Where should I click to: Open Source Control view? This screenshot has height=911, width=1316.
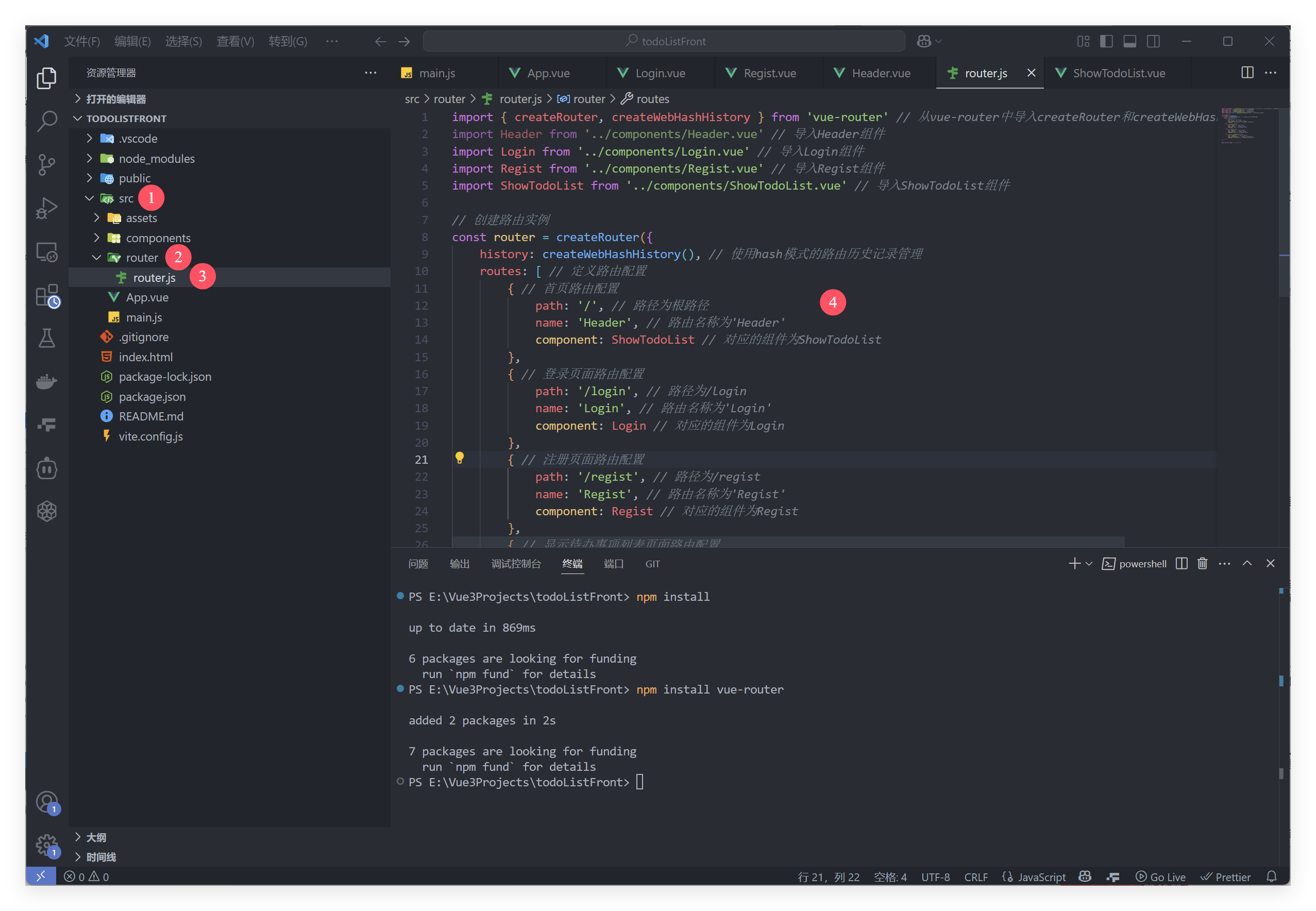[47, 164]
